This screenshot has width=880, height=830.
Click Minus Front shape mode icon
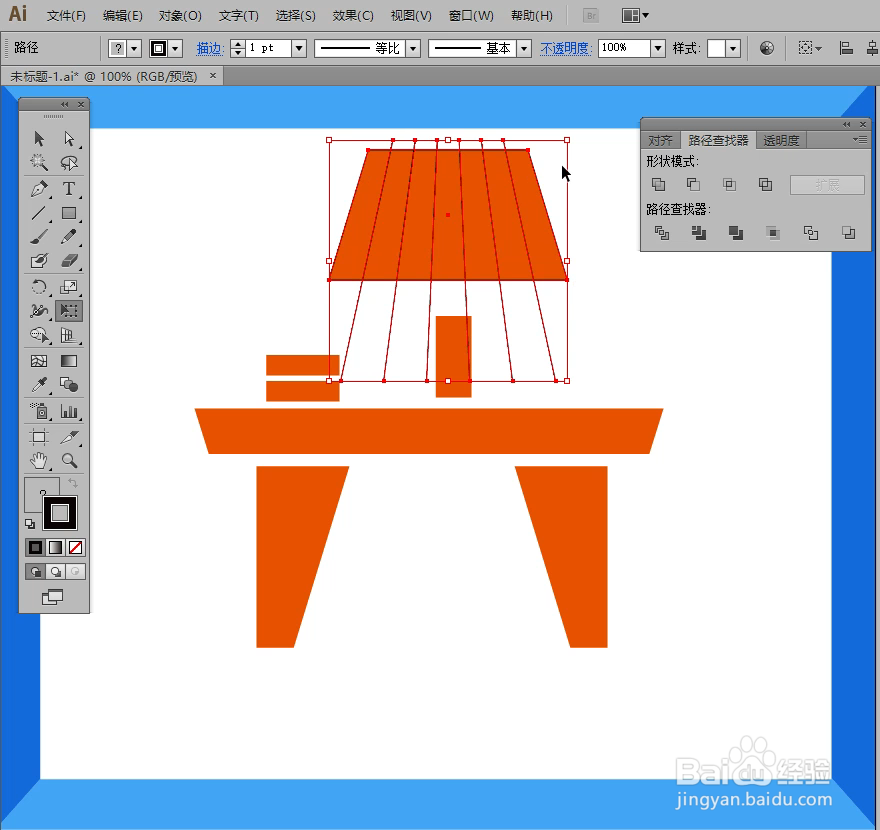(x=694, y=184)
